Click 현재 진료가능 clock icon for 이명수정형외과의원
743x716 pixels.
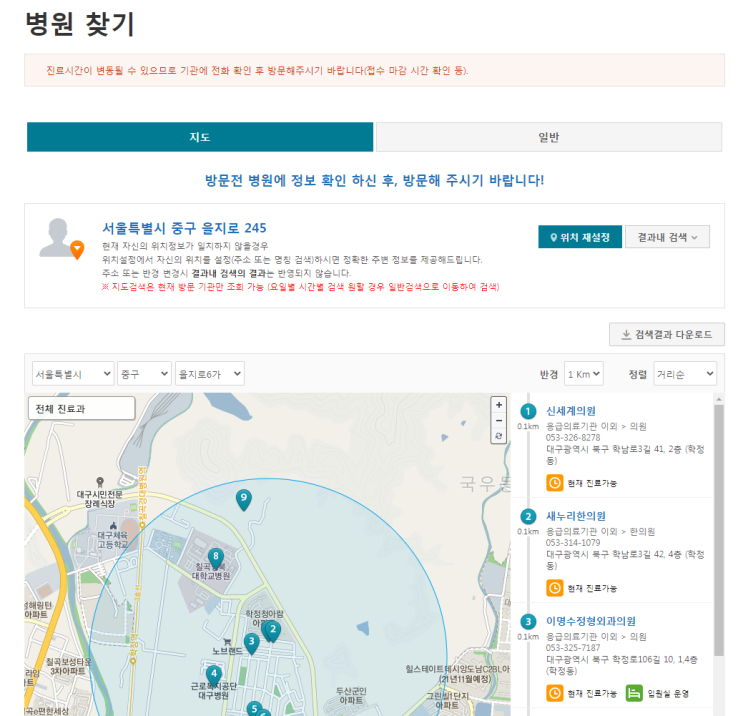tap(554, 693)
